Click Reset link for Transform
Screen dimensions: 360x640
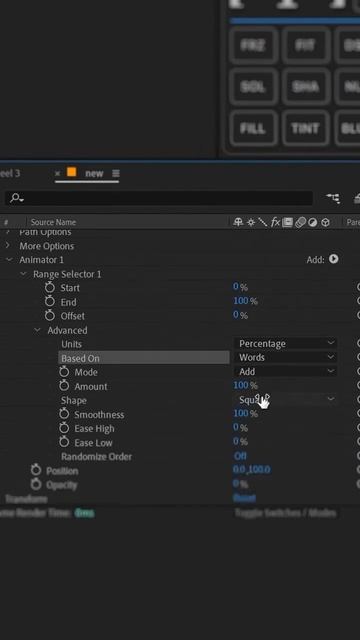pos(244,498)
